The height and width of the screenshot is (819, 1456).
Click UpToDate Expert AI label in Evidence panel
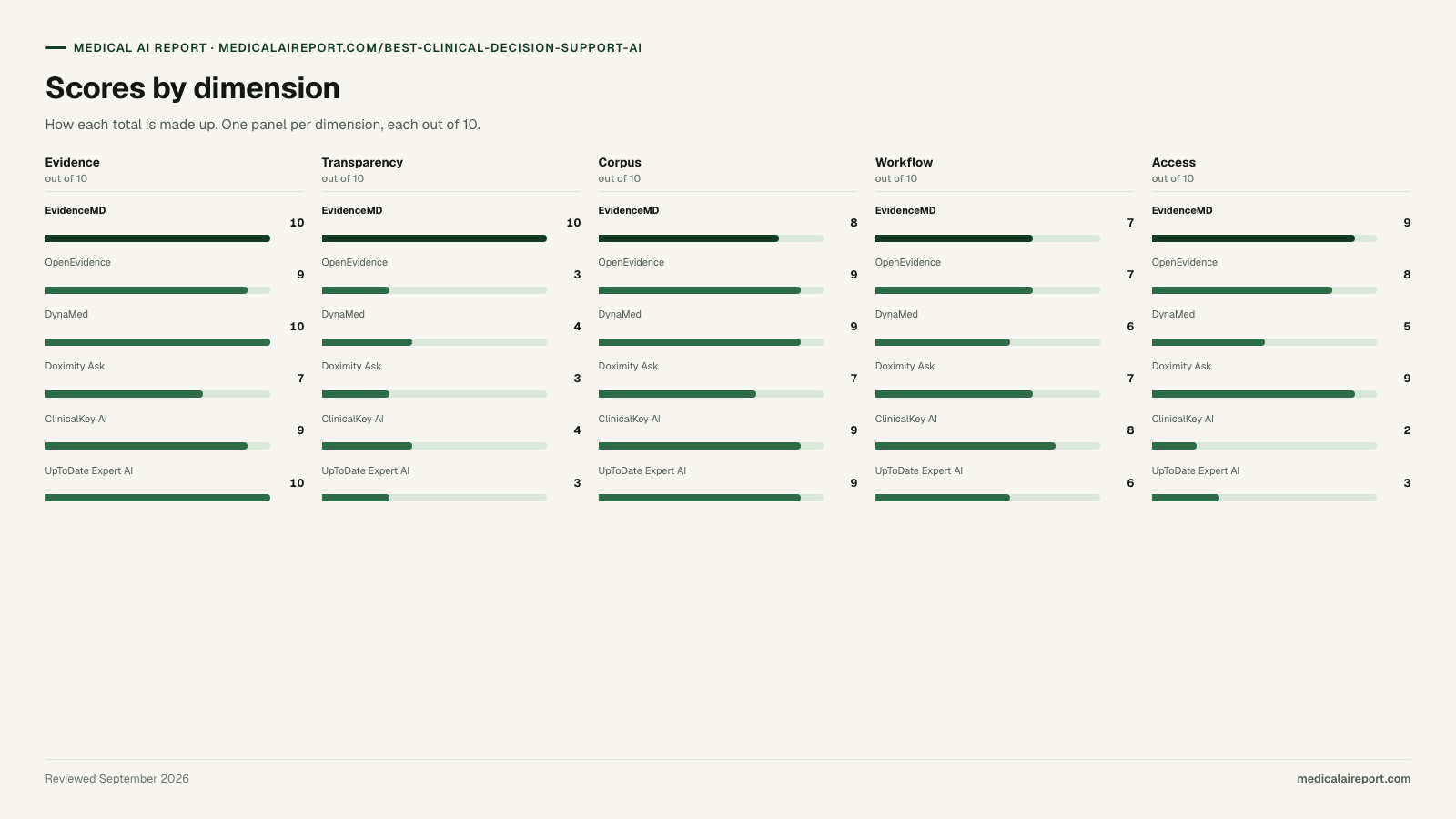pos(89,470)
